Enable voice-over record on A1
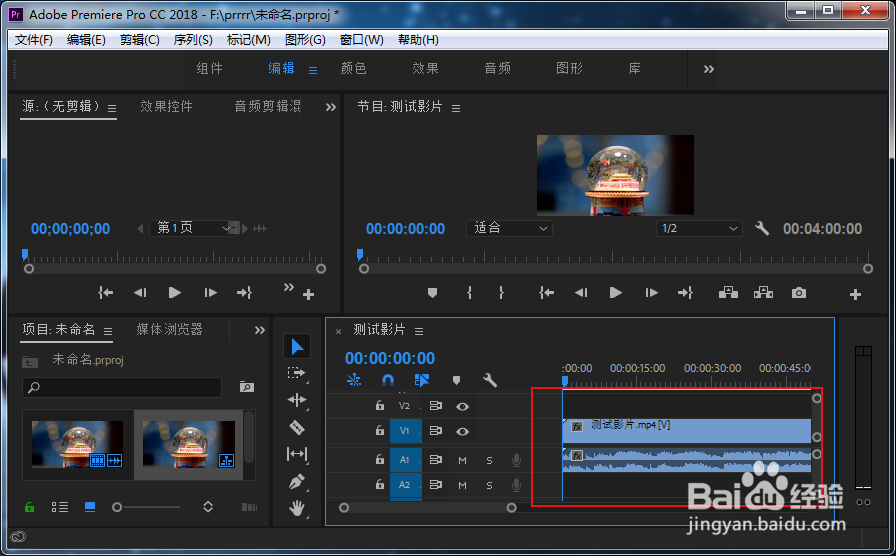Viewport: 896px width, 556px height. click(x=516, y=459)
